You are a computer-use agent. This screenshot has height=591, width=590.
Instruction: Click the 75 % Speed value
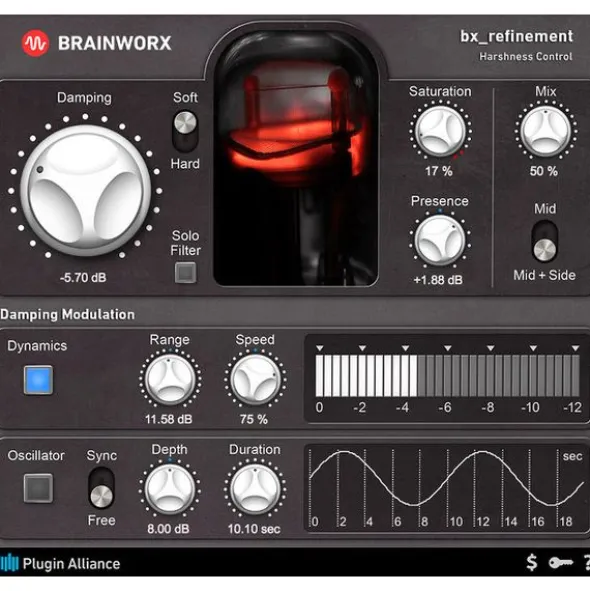point(254,419)
